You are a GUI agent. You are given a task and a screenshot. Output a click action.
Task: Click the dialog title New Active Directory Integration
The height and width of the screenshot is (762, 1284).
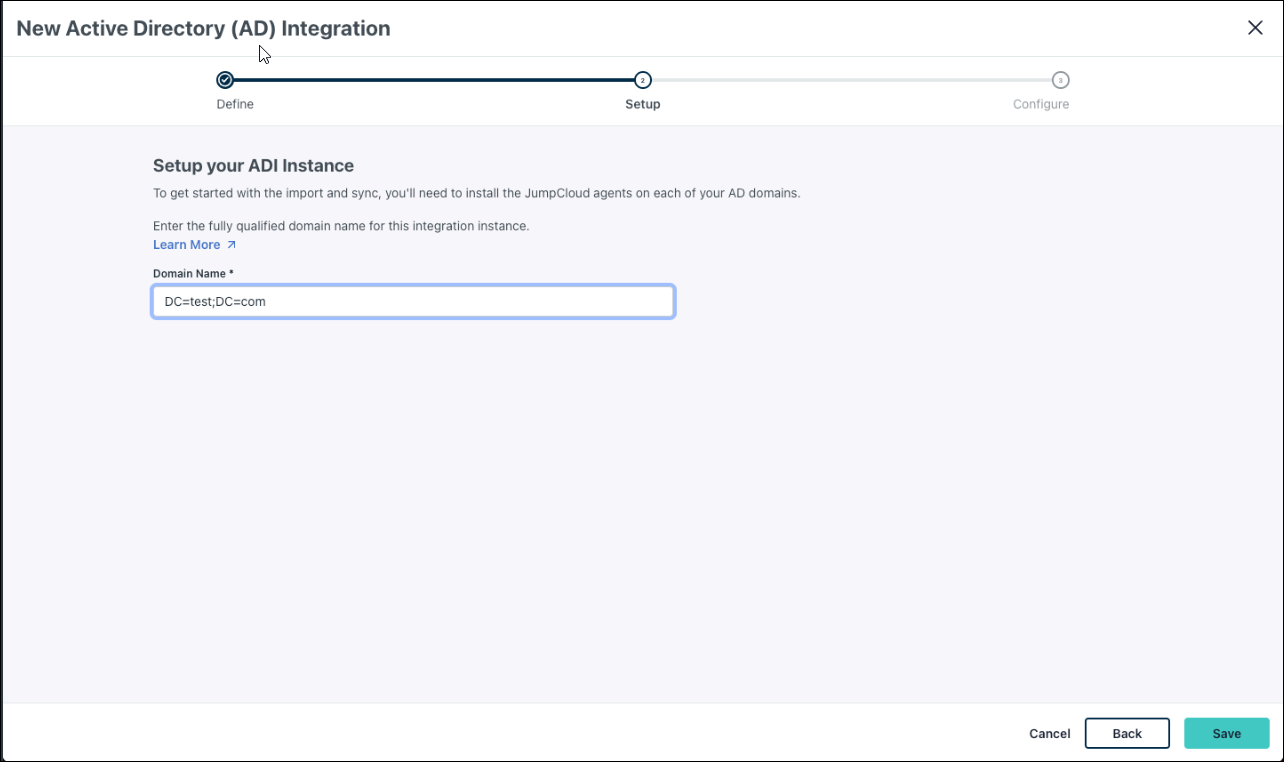coord(204,29)
